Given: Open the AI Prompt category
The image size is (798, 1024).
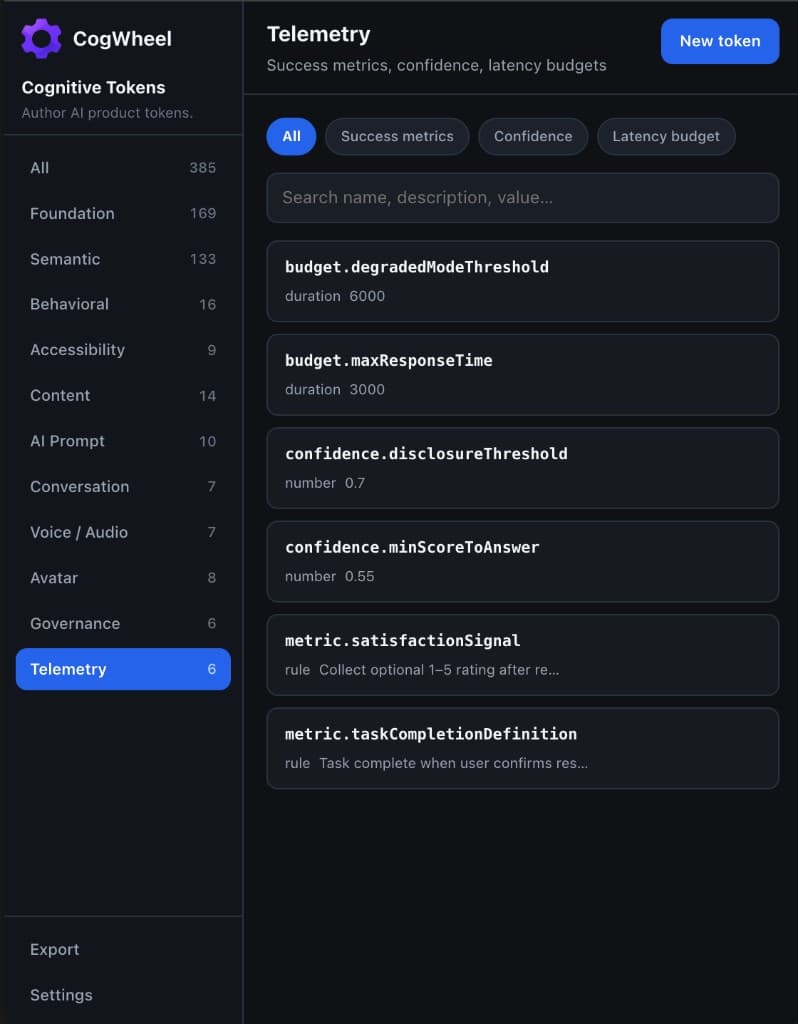Looking at the screenshot, I should pos(123,441).
